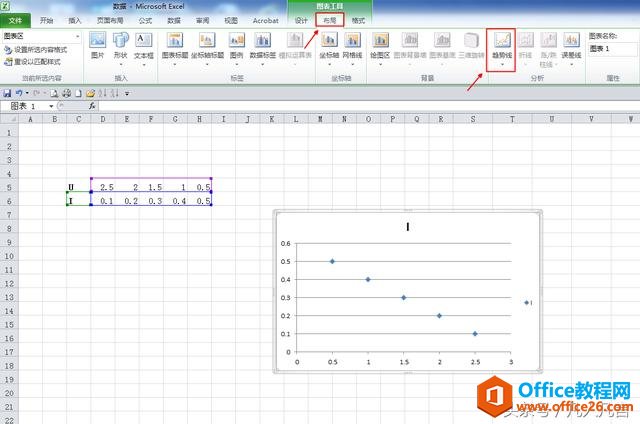Switch to the 格式 Format chart tab
This screenshot has width=640, height=424.
pos(358,20)
